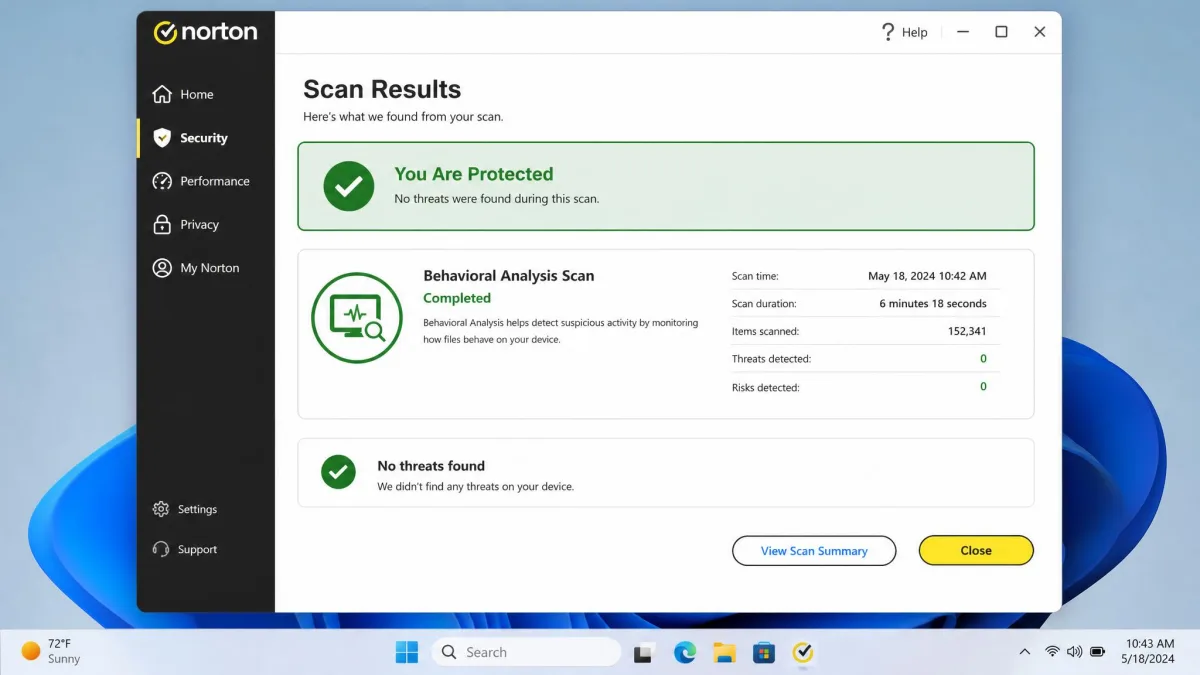1200x675 pixels.
Task: Click the You Are Protected text
Action: coord(474,174)
